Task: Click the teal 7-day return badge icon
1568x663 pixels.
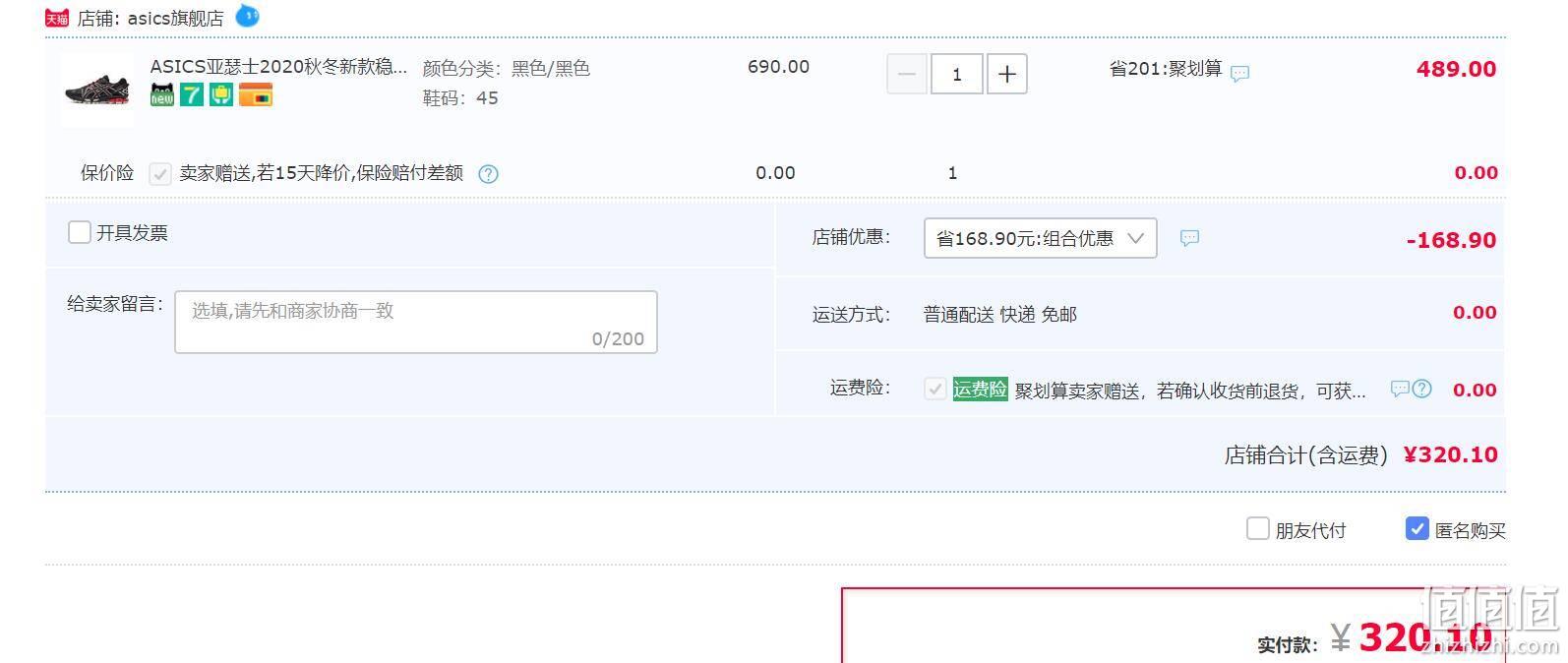Action: coord(192,95)
